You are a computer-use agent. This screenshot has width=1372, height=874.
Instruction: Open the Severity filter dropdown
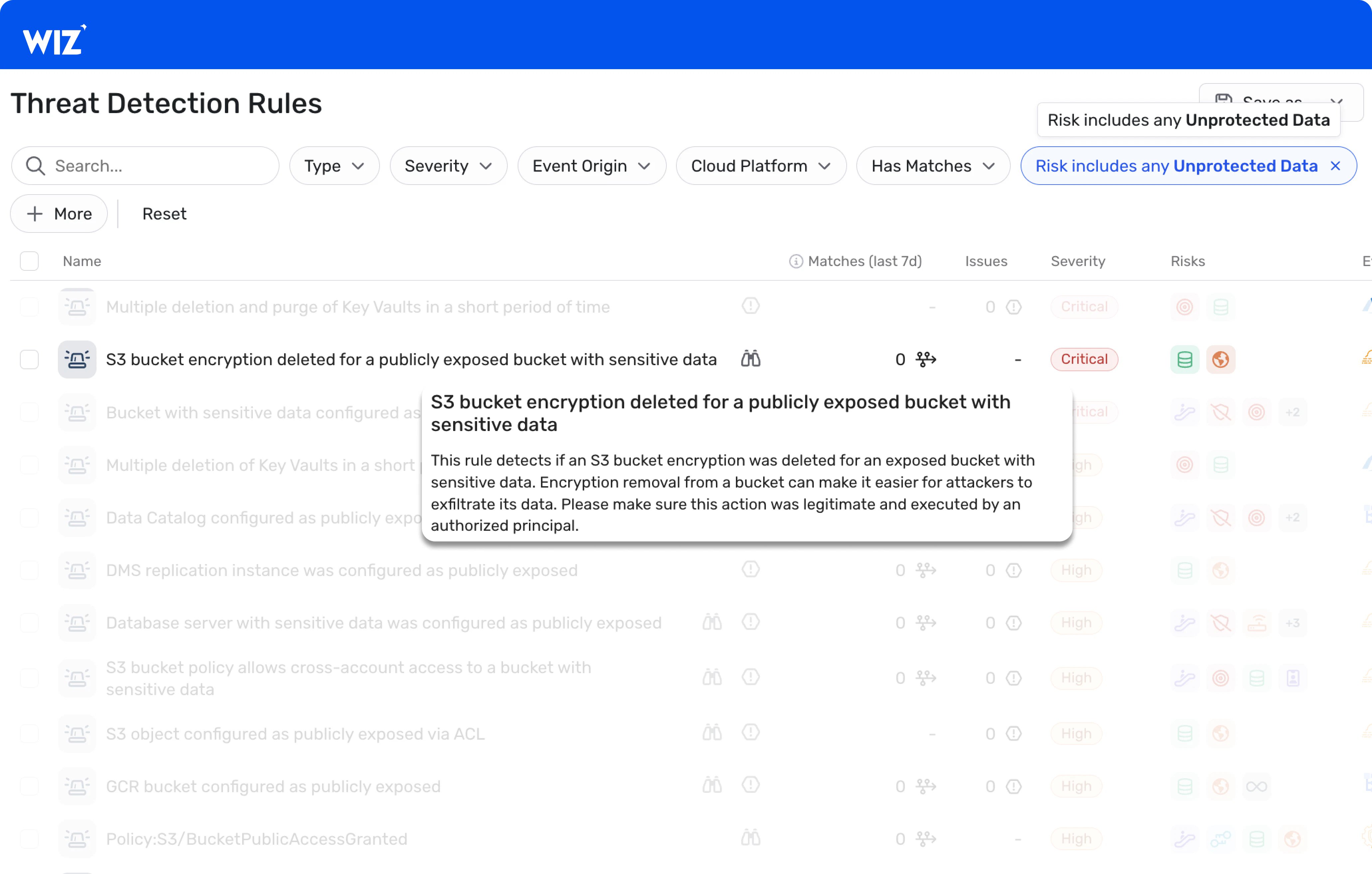[448, 165]
